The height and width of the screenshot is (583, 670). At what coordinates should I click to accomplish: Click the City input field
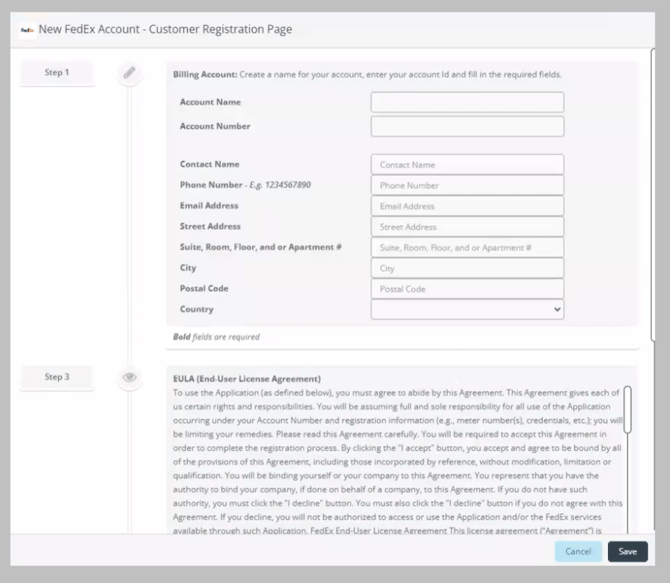coord(467,268)
